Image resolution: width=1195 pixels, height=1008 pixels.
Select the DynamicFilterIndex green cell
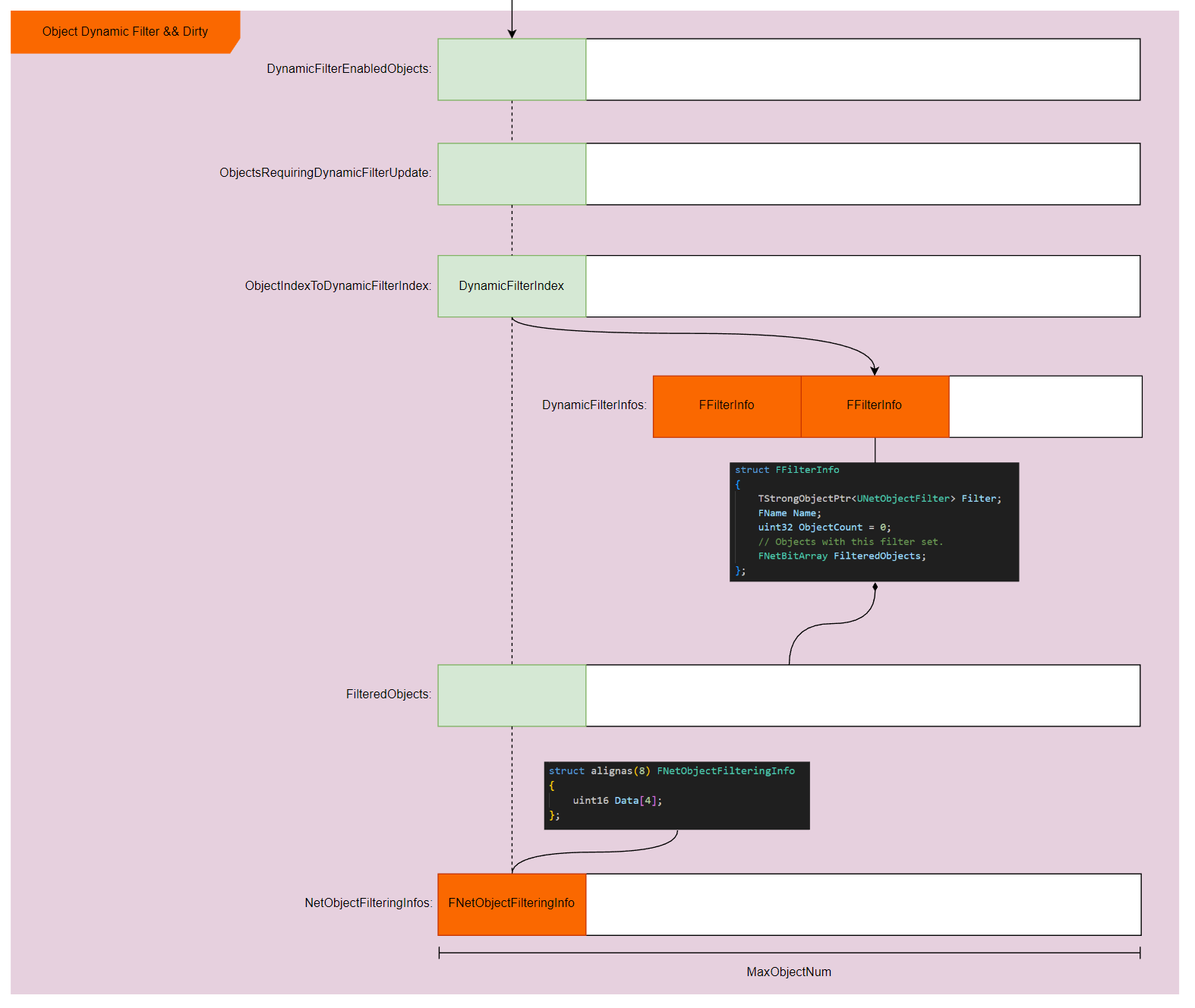tap(512, 286)
